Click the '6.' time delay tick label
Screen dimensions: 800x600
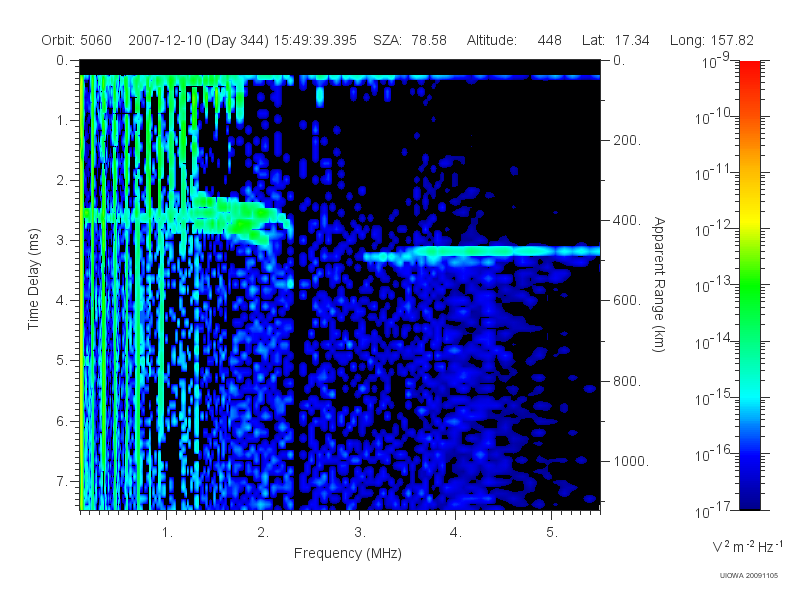coord(62,421)
